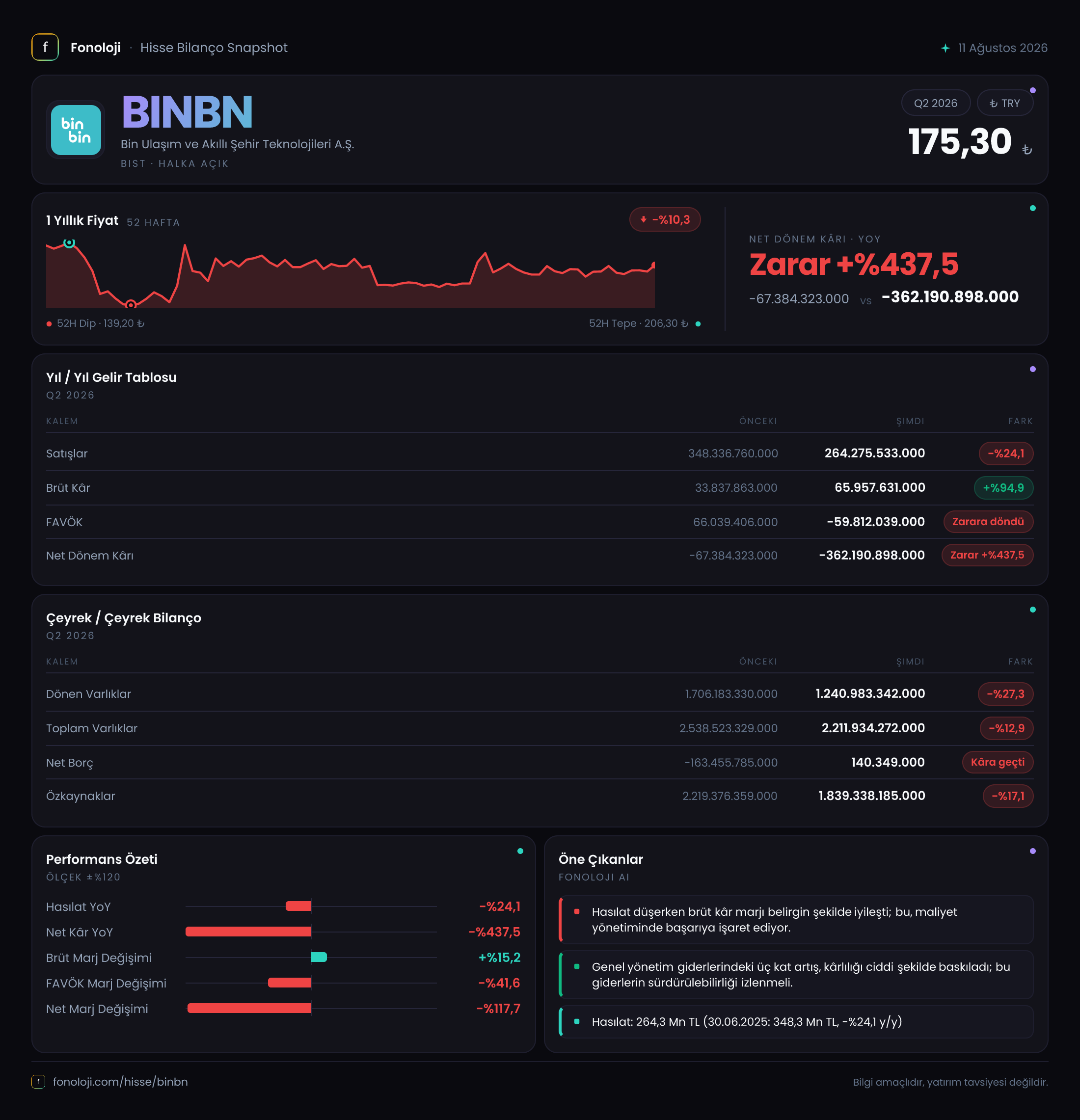The width and height of the screenshot is (1080, 1120).
Task: Click the Brüt Marj Değişimi green bar
Action: pyautogui.click(x=319, y=957)
